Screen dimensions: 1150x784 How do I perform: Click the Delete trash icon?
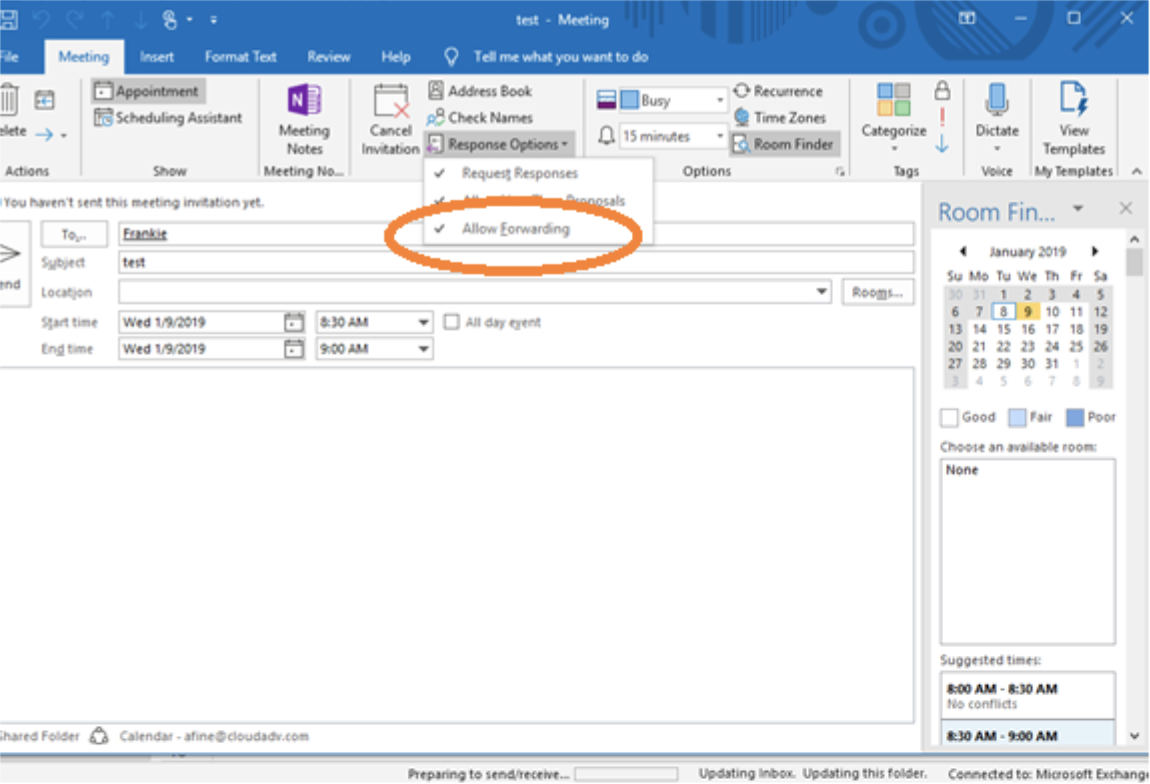[x=9, y=99]
